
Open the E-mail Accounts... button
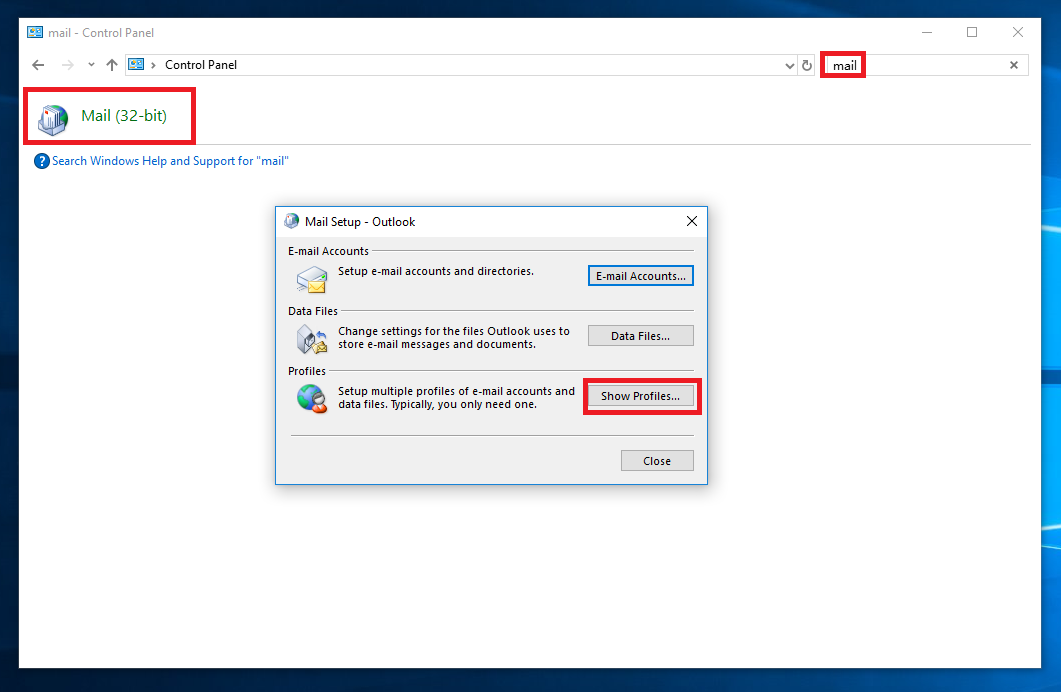pyautogui.click(x=641, y=276)
